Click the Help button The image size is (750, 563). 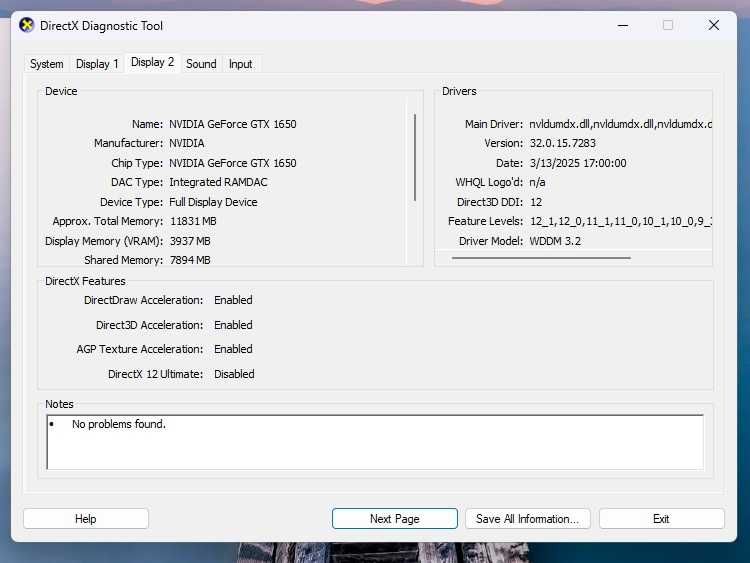coord(86,519)
